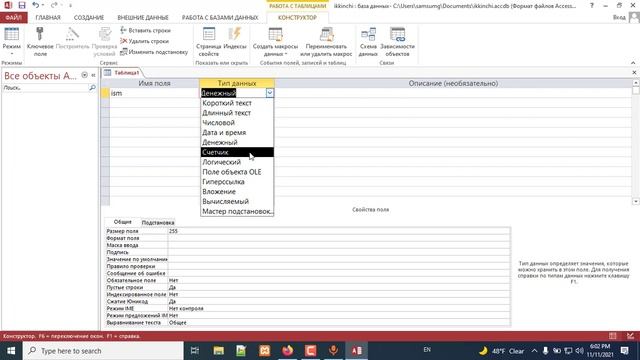Switch to ВНЕШНИЕ ДАННЫЕ ribbon tab

pos(143,18)
